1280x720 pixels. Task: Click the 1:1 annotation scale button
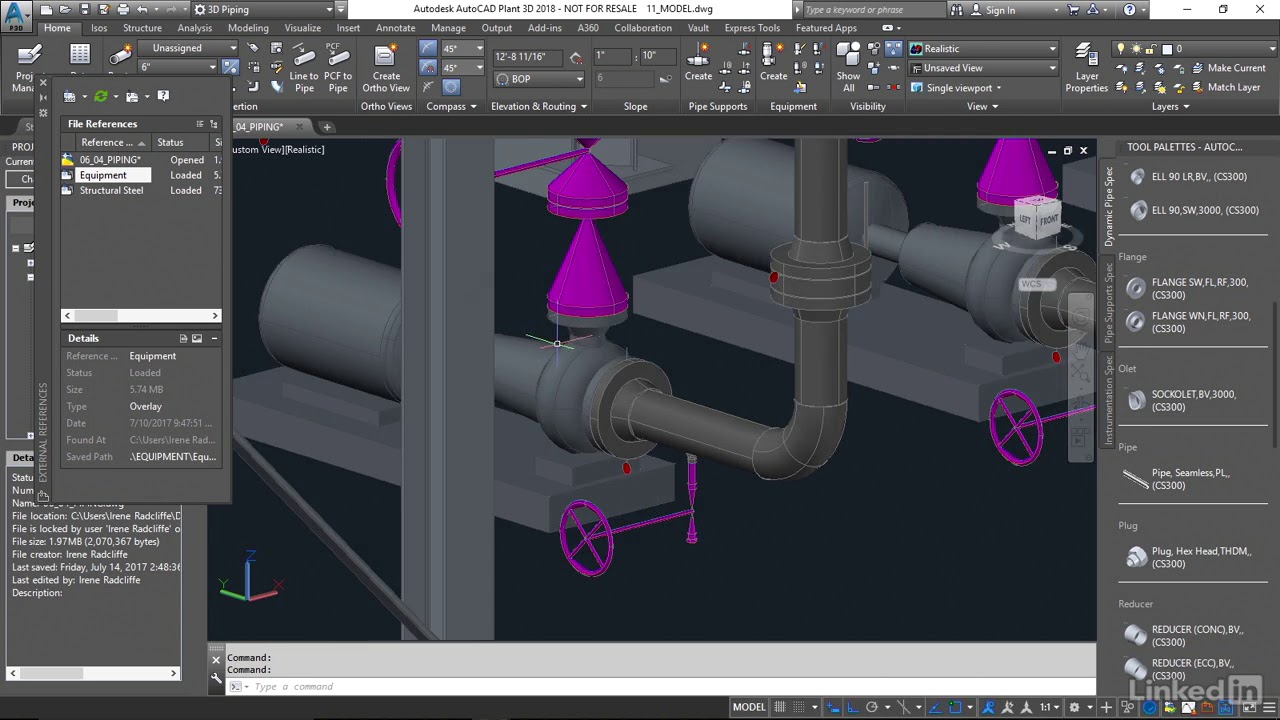pos(1048,707)
